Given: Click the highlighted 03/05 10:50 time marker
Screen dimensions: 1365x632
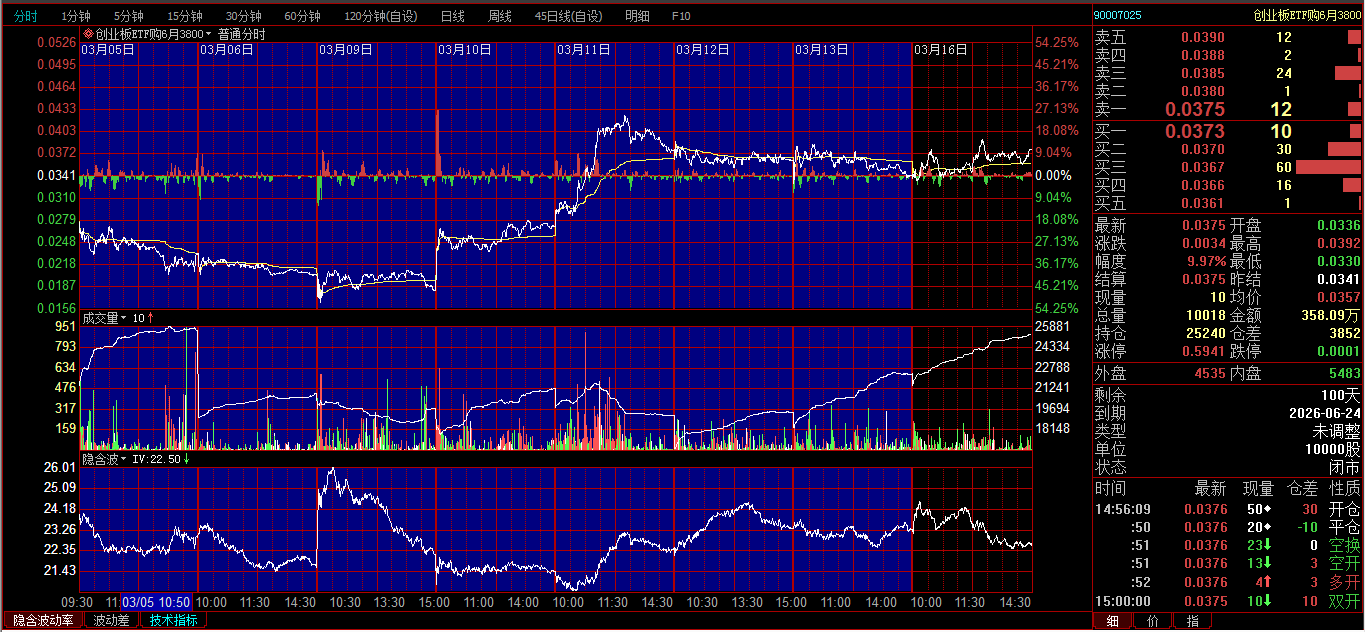Looking at the screenshot, I should point(156,602).
